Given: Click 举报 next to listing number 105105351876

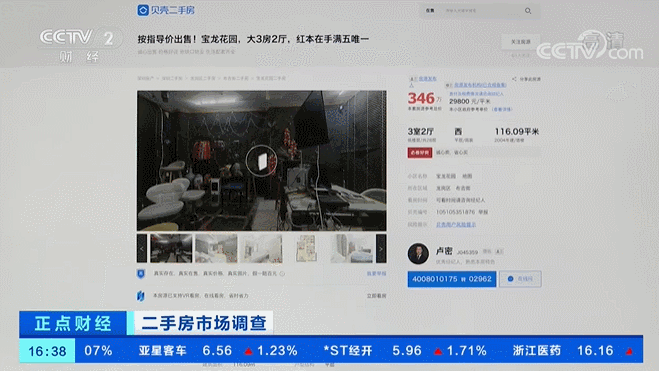Looking at the screenshot, I should click(x=483, y=212).
